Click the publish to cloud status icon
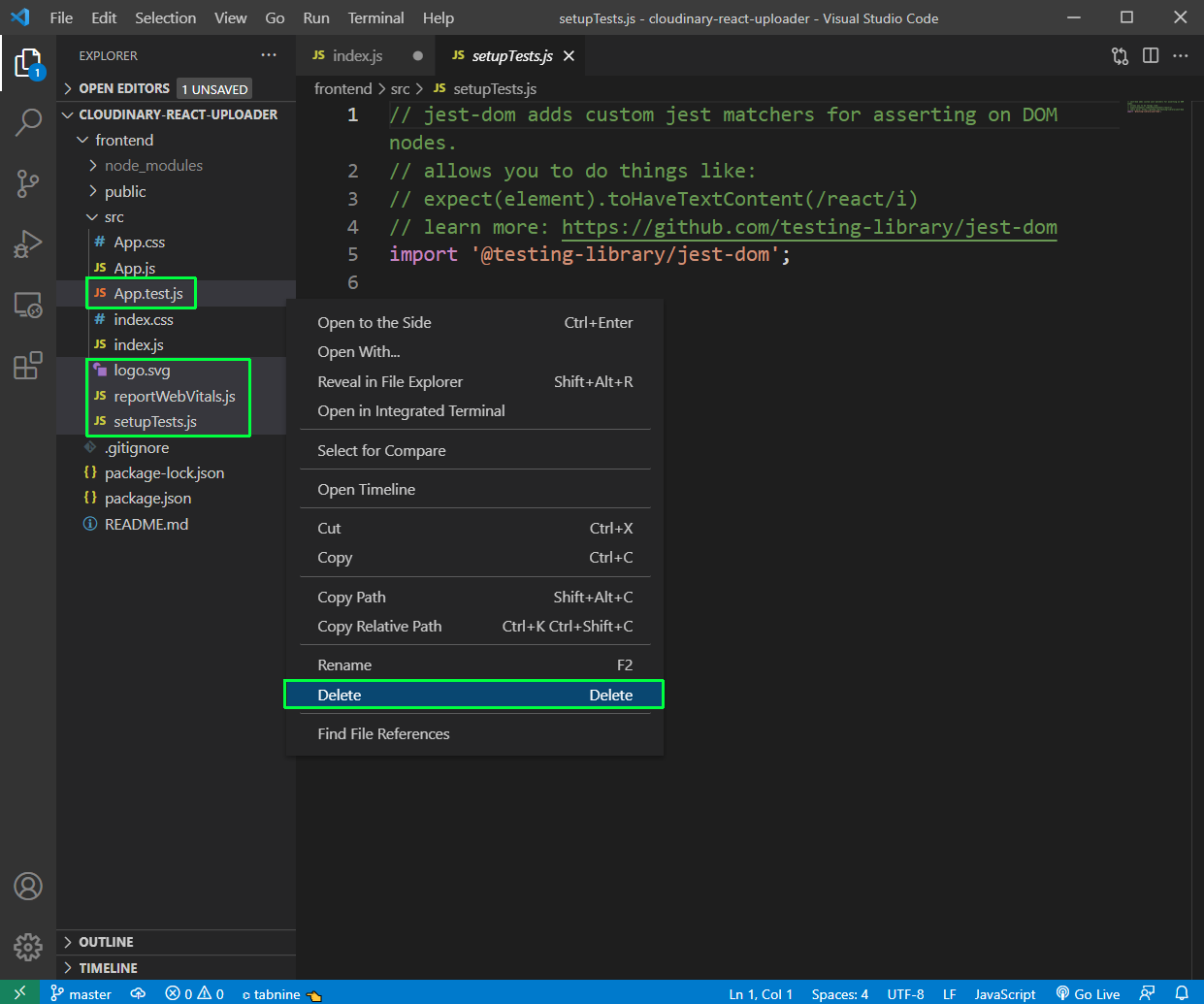1204x1004 pixels. point(139,993)
